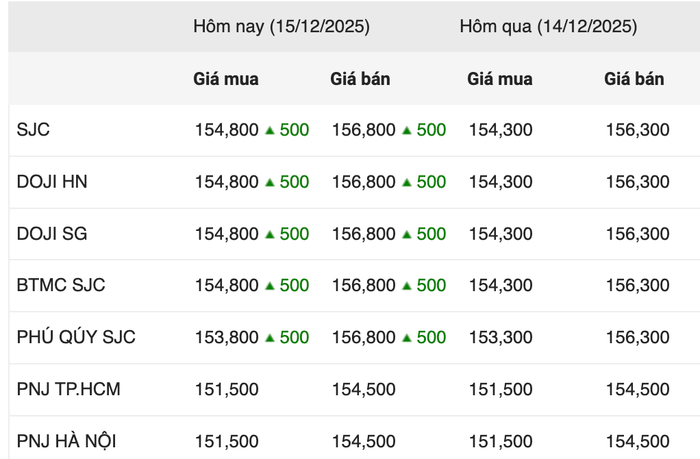
Task: Click the green up arrow beside PHÚ QUÝ SJC's buy price
Action: point(269,338)
